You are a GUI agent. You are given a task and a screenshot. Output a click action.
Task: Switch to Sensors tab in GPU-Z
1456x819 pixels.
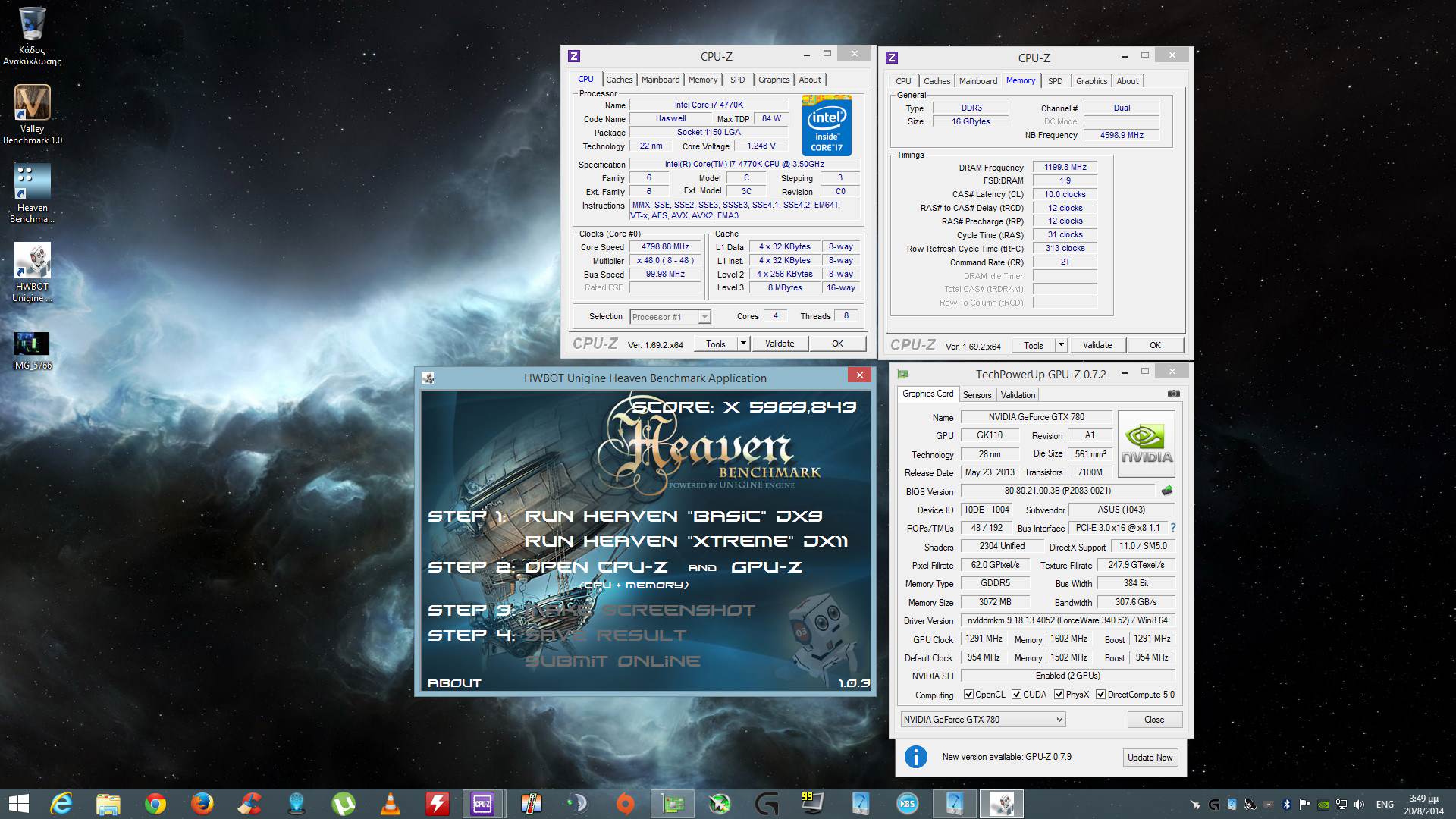tap(977, 395)
